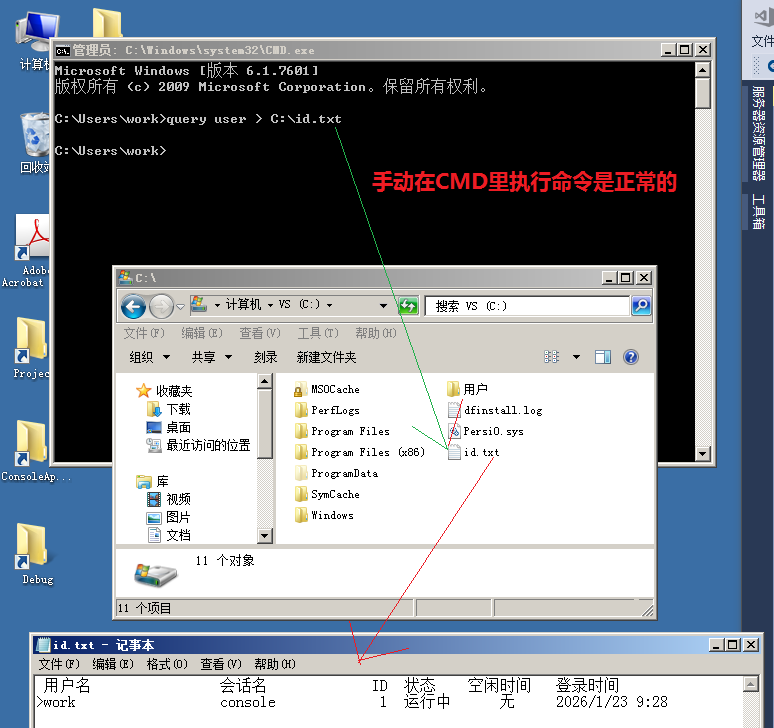The image size is (774, 728).
Task: Open Notepad 帮助(H) menu
Action: tap(274, 664)
